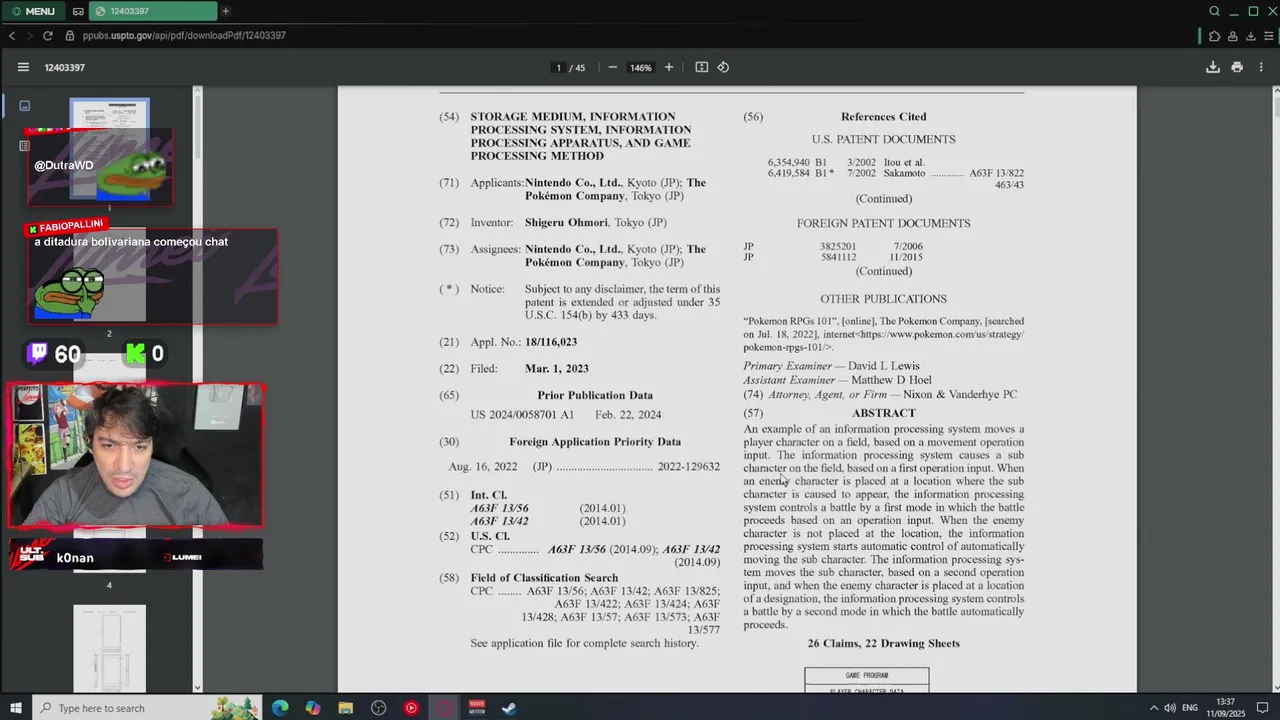This screenshot has height=720, width=1280.
Task: Click the k0nan streamer webcam overlay
Action: point(136,455)
